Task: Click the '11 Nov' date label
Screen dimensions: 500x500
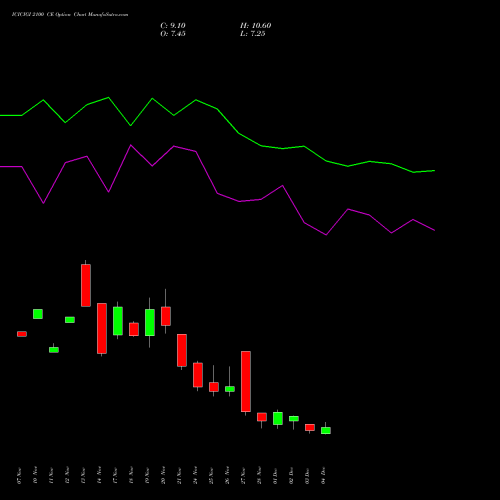Action: pos(51,476)
